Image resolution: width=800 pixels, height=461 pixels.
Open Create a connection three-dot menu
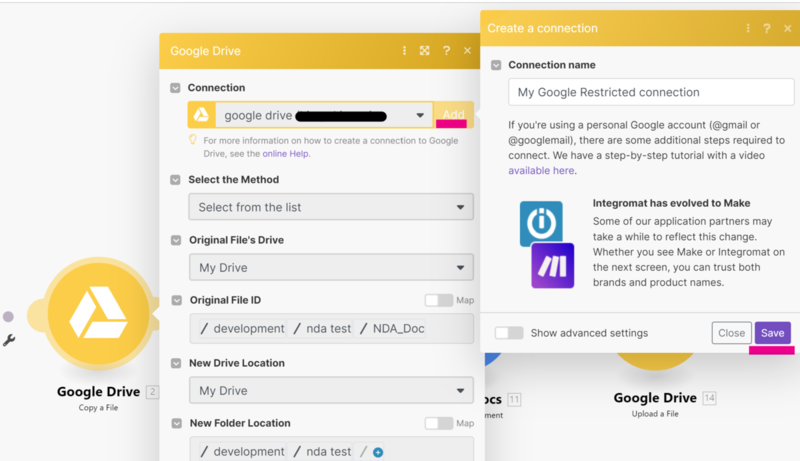click(748, 28)
